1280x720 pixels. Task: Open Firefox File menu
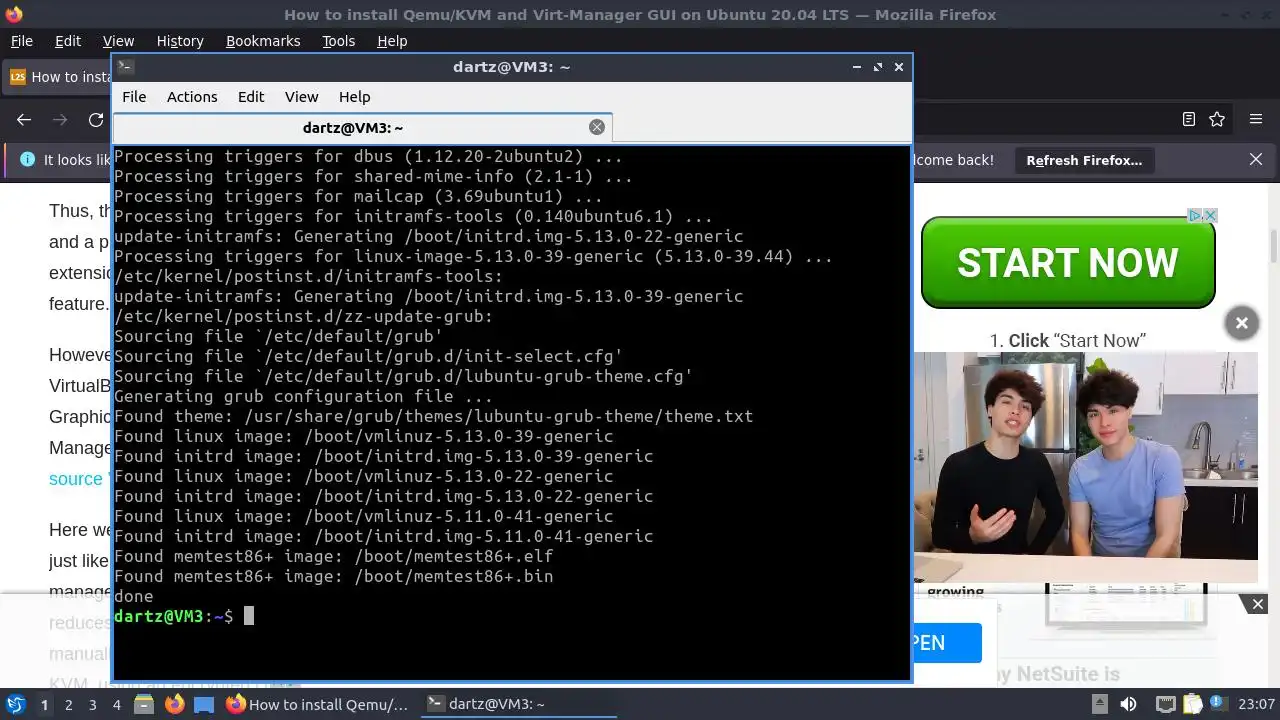pos(22,41)
